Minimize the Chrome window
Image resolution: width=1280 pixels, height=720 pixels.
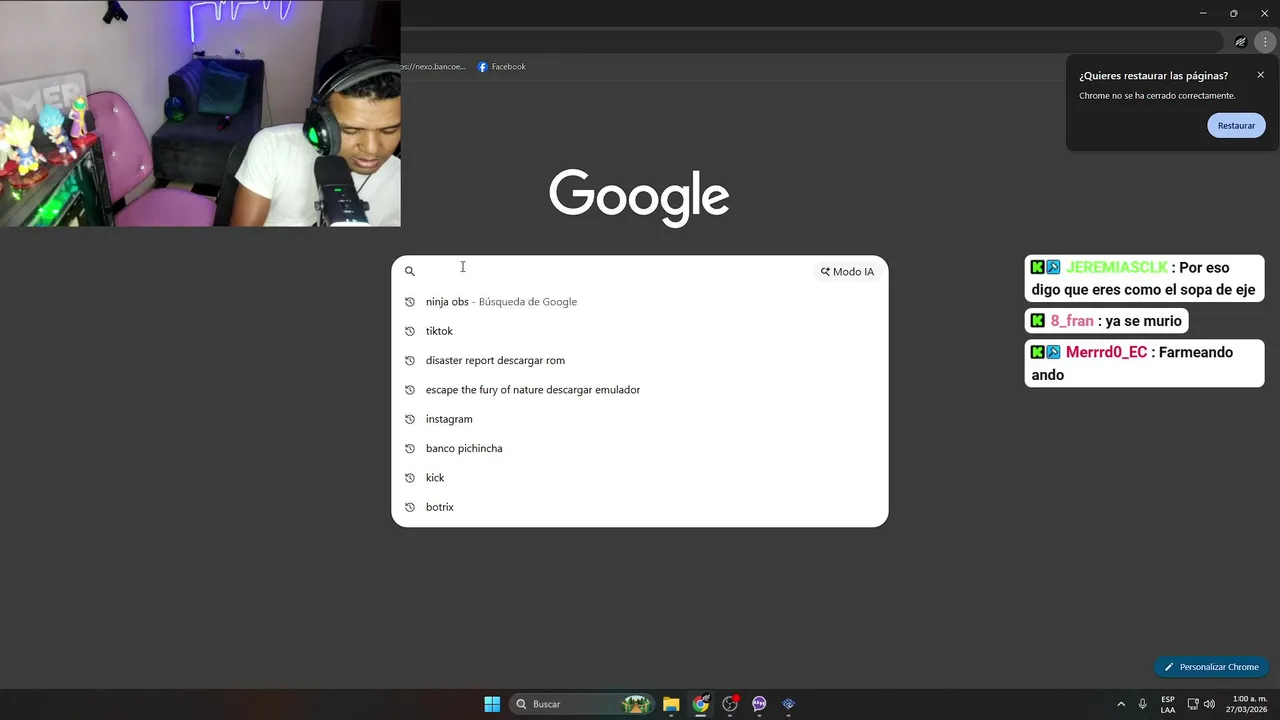1202,13
